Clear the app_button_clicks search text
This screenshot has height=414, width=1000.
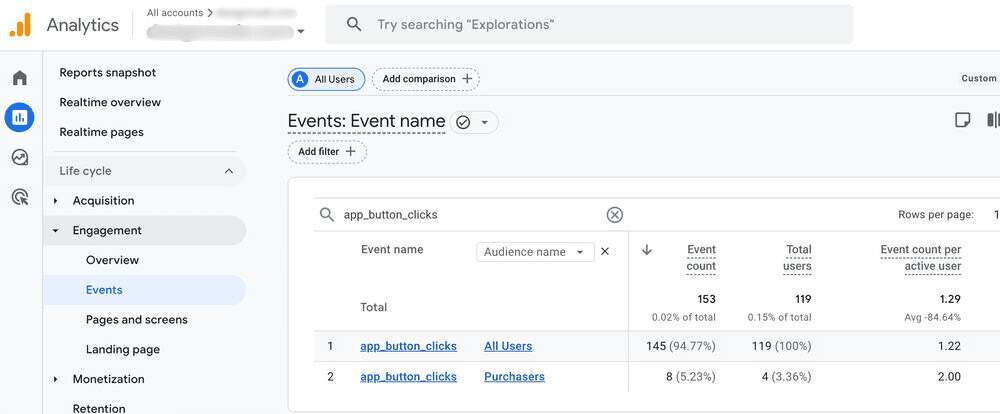coord(615,215)
